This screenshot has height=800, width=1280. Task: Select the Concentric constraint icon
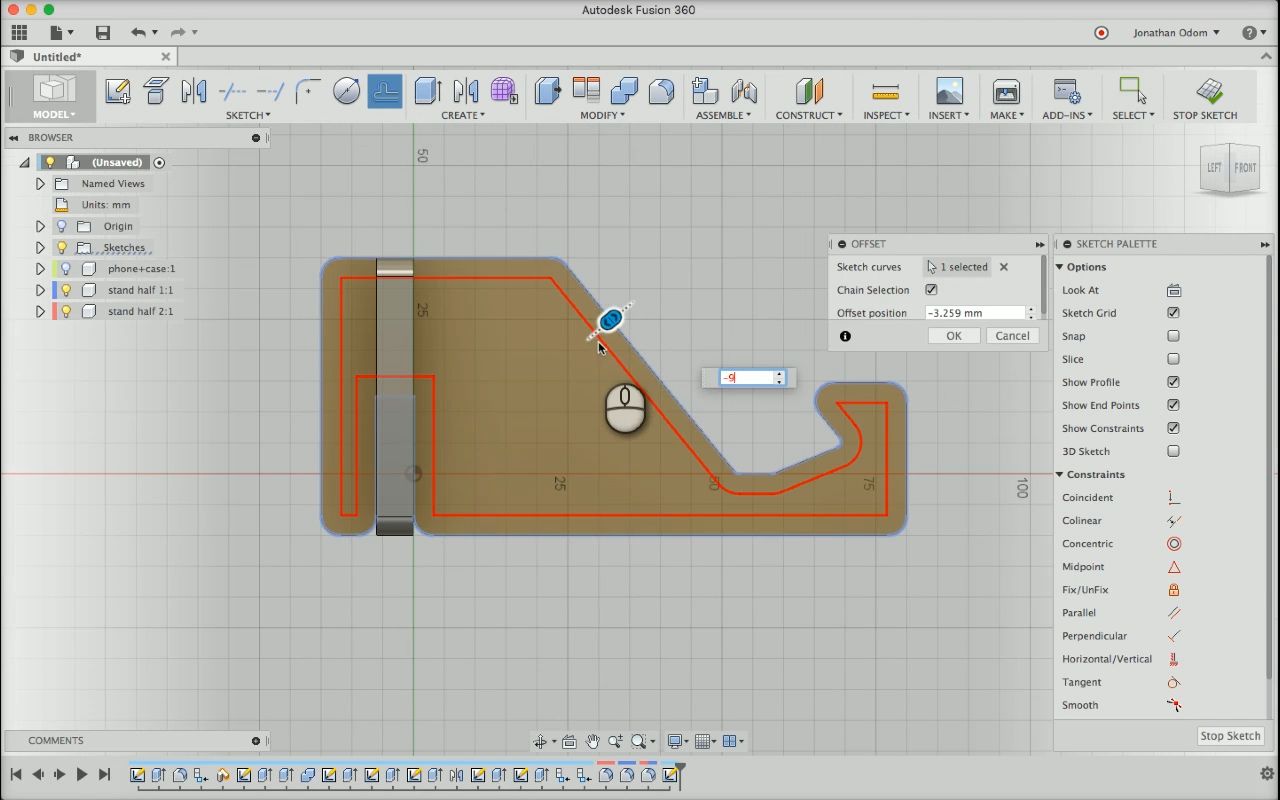point(1173,544)
